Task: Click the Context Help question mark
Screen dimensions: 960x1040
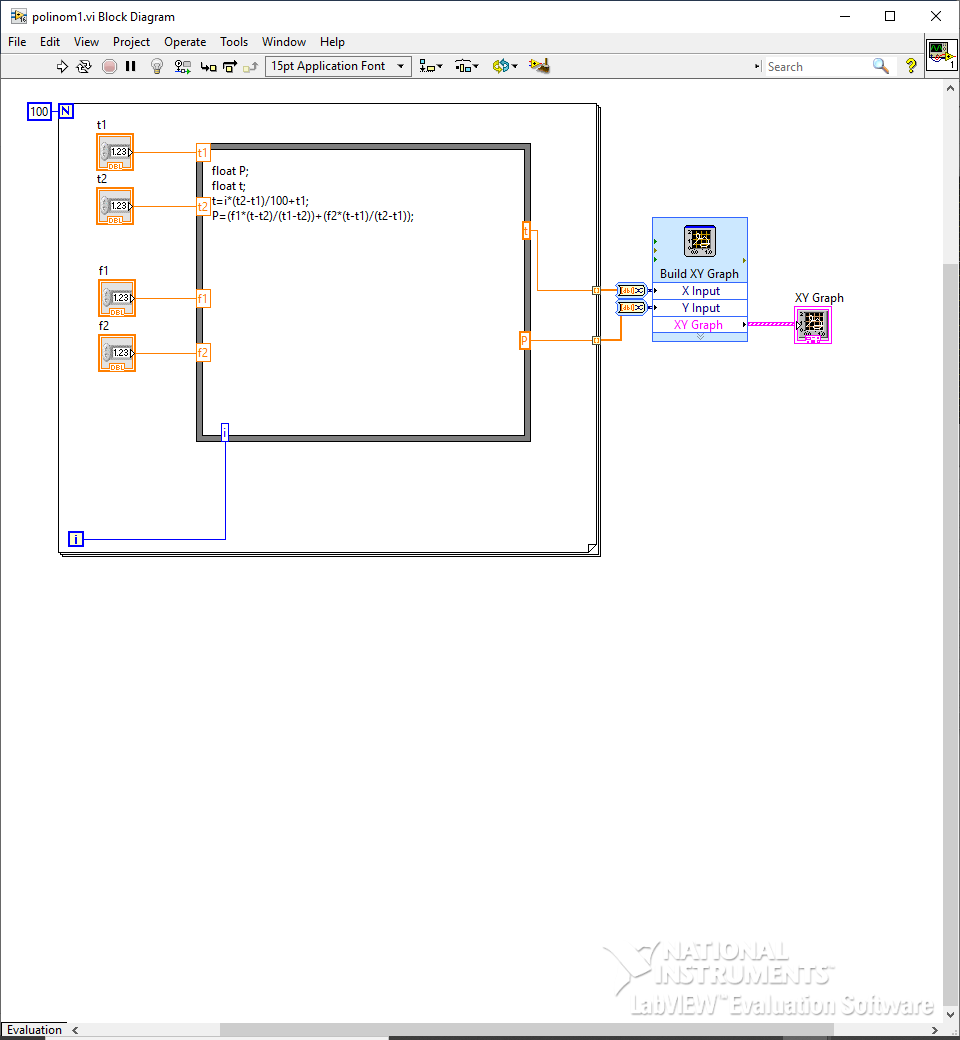Action: click(x=911, y=66)
